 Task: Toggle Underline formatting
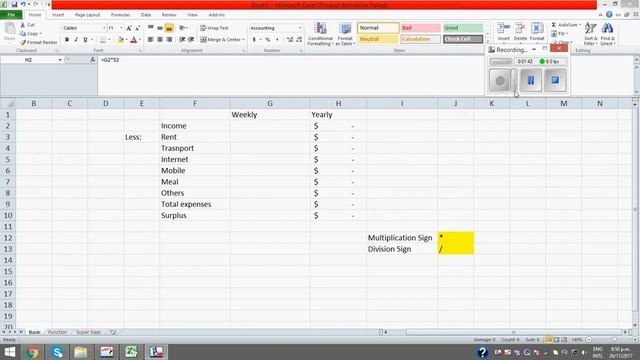tap(85, 40)
